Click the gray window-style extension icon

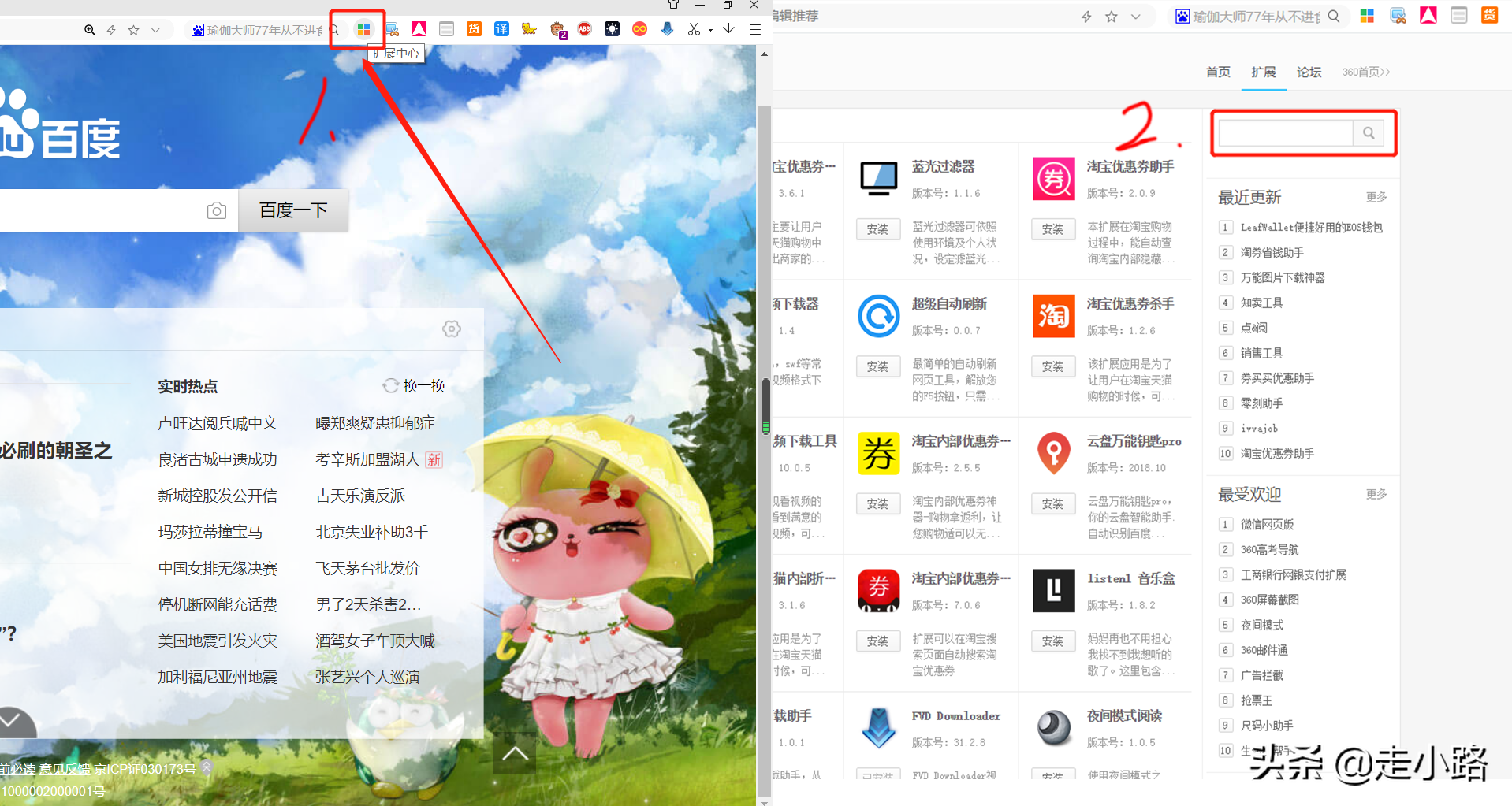click(446, 29)
